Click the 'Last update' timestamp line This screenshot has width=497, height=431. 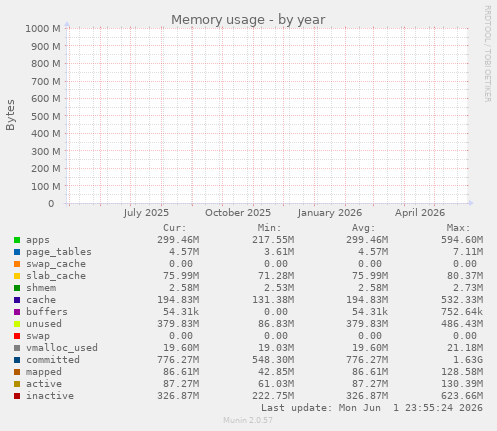(372, 408)
